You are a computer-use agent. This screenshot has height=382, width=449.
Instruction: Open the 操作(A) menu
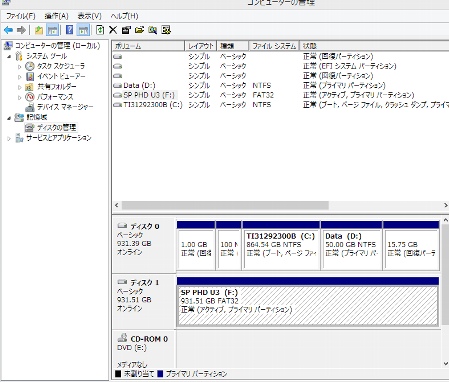click(56, 16)
